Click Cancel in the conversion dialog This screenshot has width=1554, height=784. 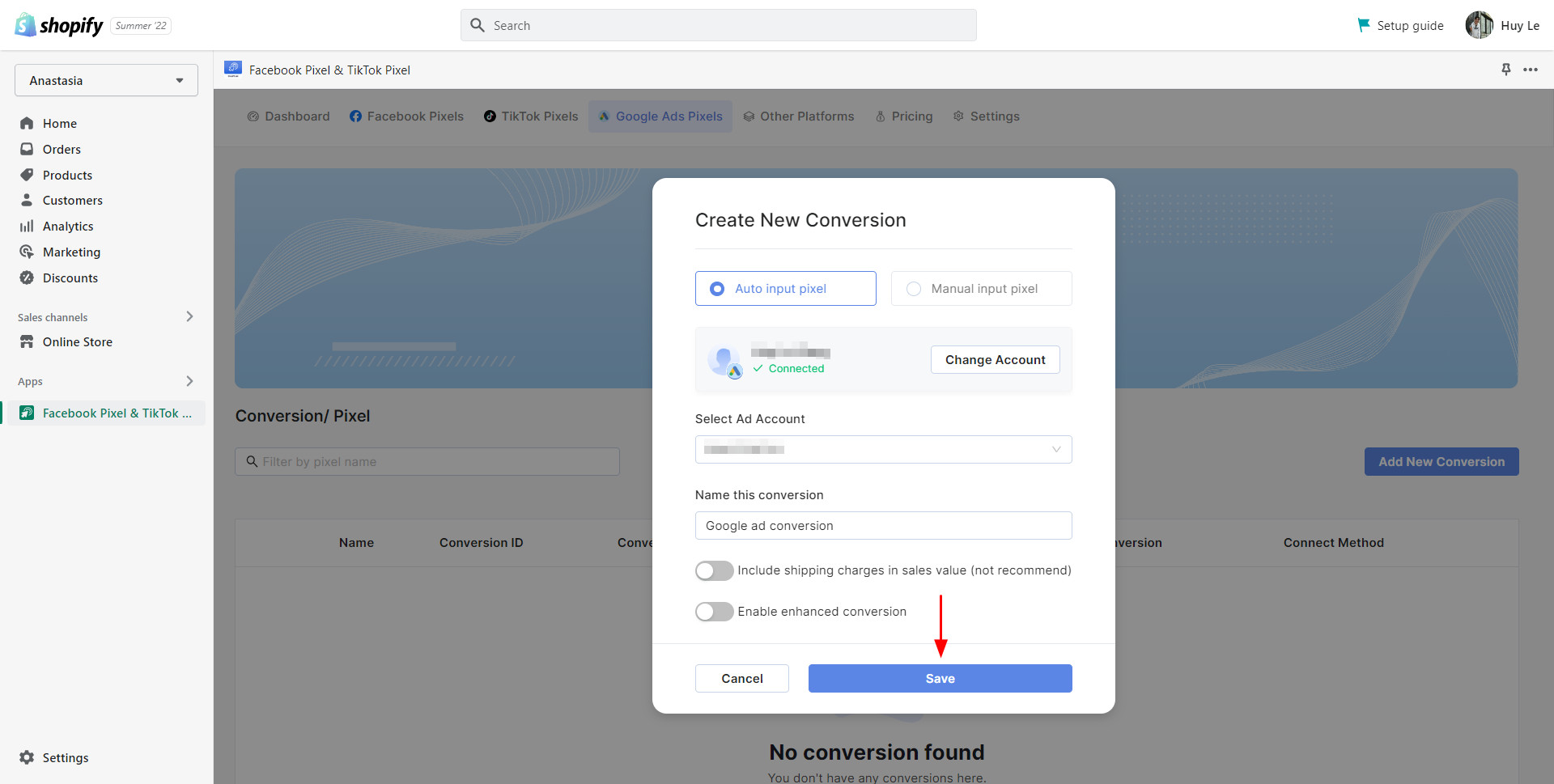click(741, 678)
